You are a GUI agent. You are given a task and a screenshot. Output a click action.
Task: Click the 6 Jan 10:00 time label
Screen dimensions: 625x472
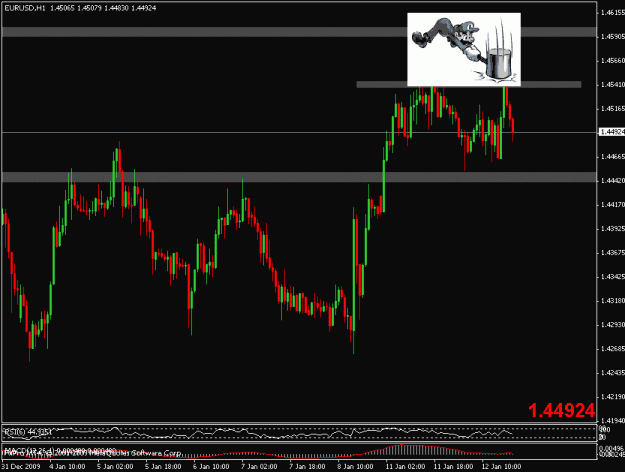click(x=211, y=466)
